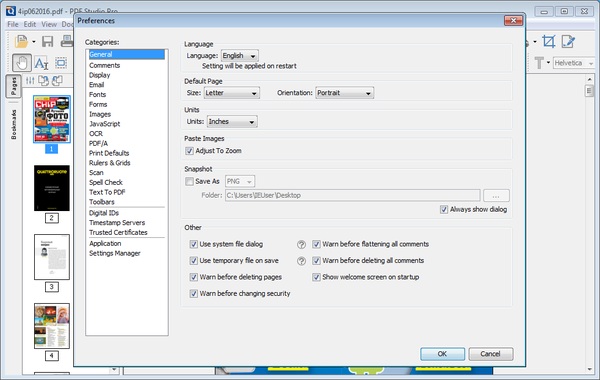Toggle Show welcome screen on startup
Viewport: 600px width, 380px height.
pyautogui.click(x=316, y=277)
